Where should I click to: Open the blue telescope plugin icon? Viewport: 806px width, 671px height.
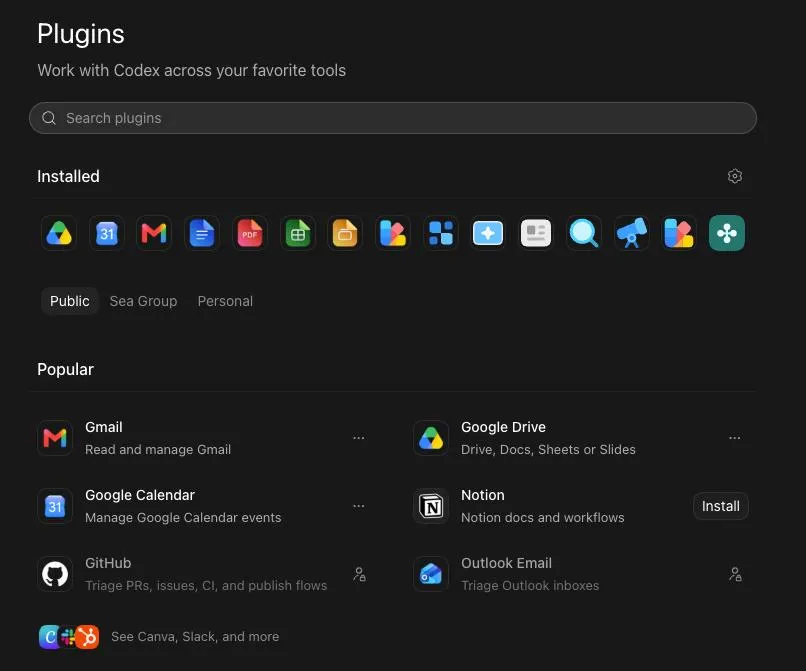[631, 233]
